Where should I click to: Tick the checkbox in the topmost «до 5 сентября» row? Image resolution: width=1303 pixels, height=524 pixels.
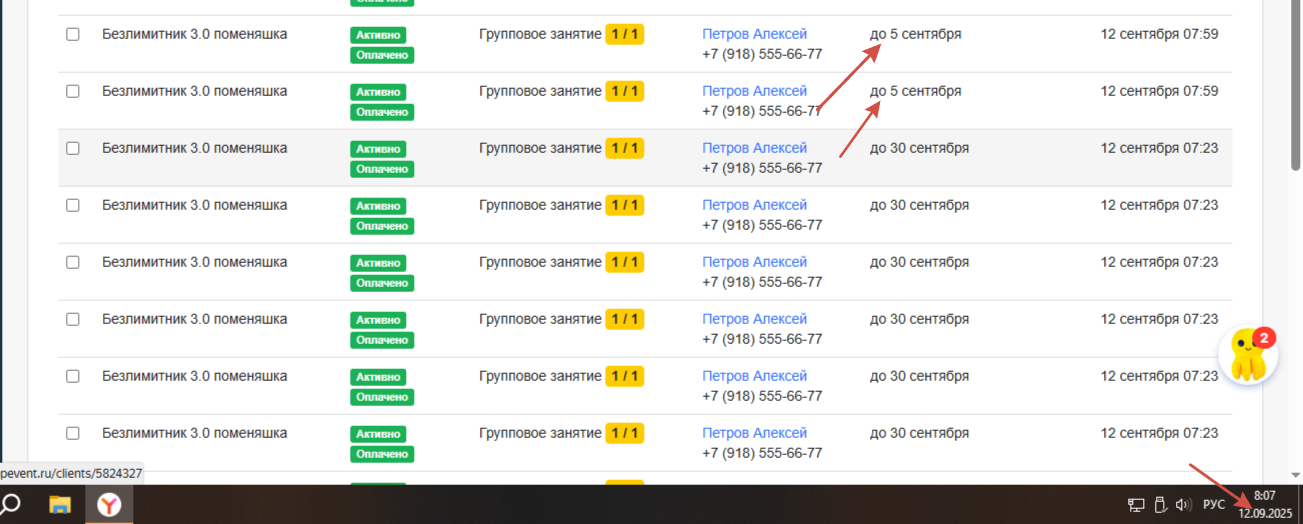coord(72,34)
